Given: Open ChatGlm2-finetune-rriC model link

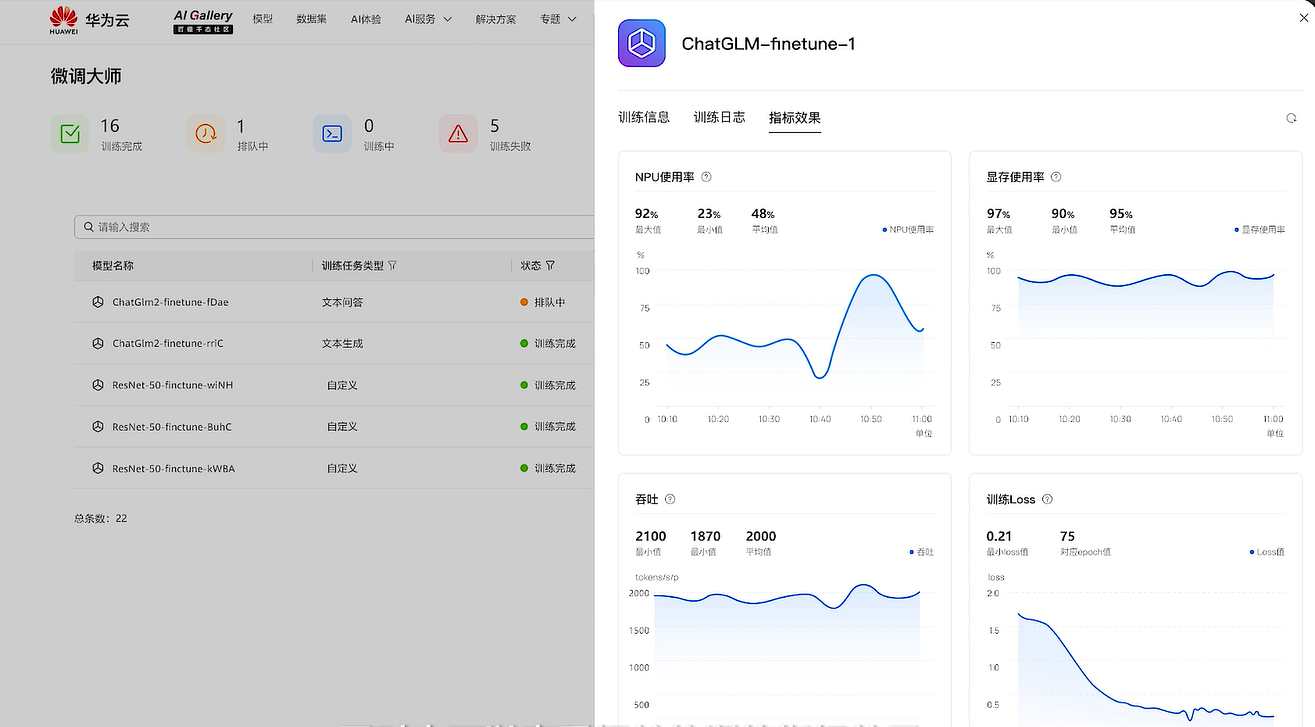Looking at the screenshot, I should (x=168, y=343).
